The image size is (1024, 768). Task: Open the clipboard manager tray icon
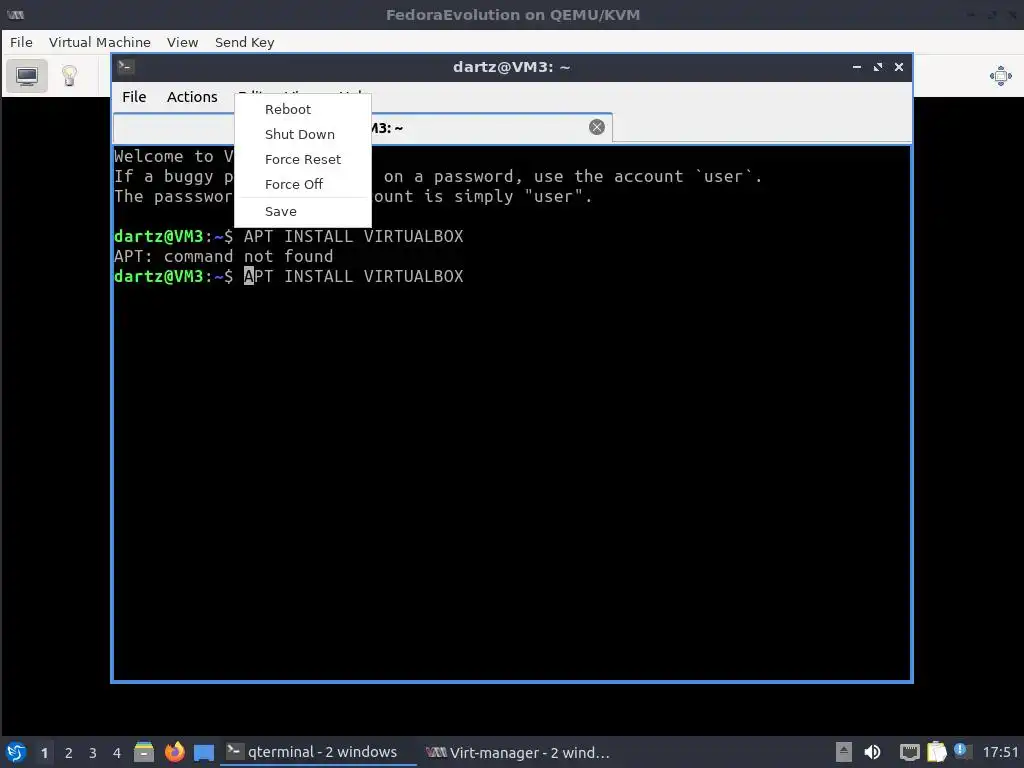point(936,752)
